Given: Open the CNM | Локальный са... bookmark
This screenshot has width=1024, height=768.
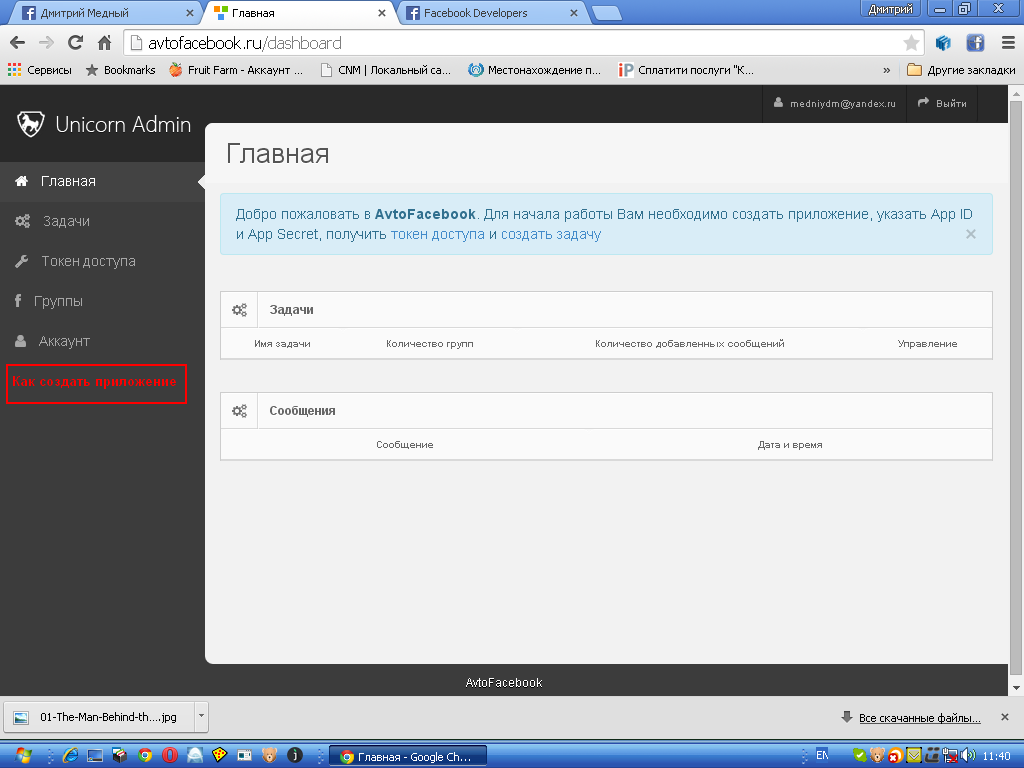Looking at the screenshot, I should (386, 70).
